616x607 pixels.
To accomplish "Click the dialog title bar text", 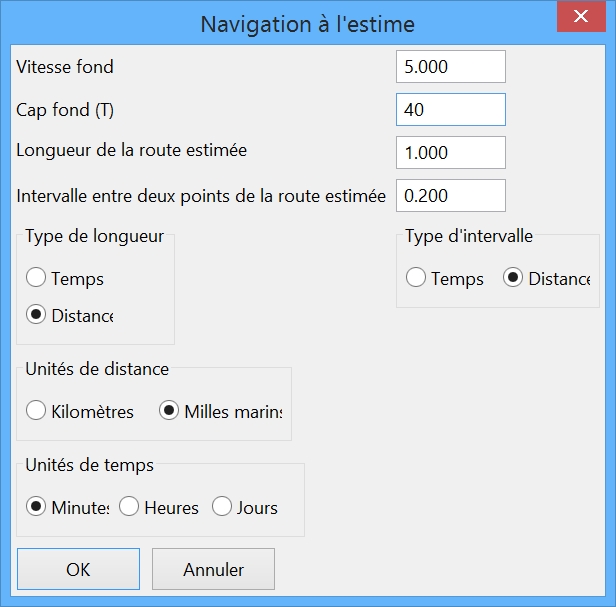I will pyautogui.click(x=307, y=23).
